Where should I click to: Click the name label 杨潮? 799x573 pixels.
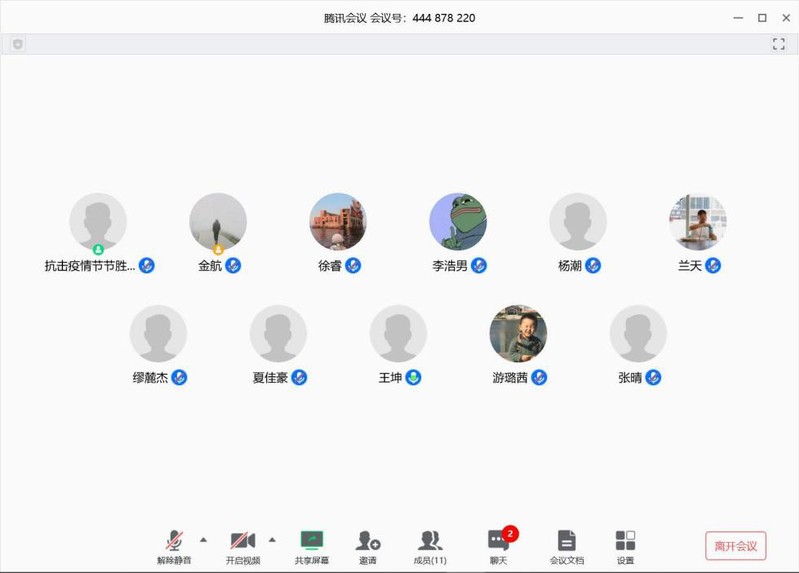point(570,266)
